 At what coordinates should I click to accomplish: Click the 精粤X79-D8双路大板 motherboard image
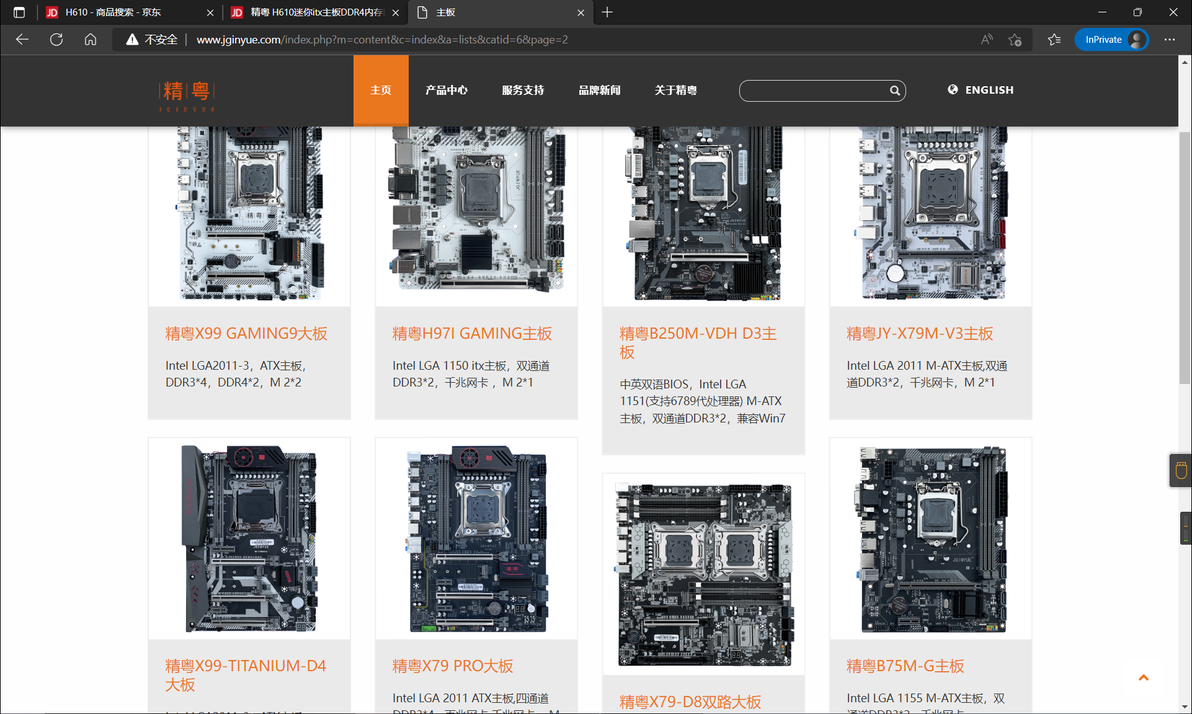coord(703,574)
